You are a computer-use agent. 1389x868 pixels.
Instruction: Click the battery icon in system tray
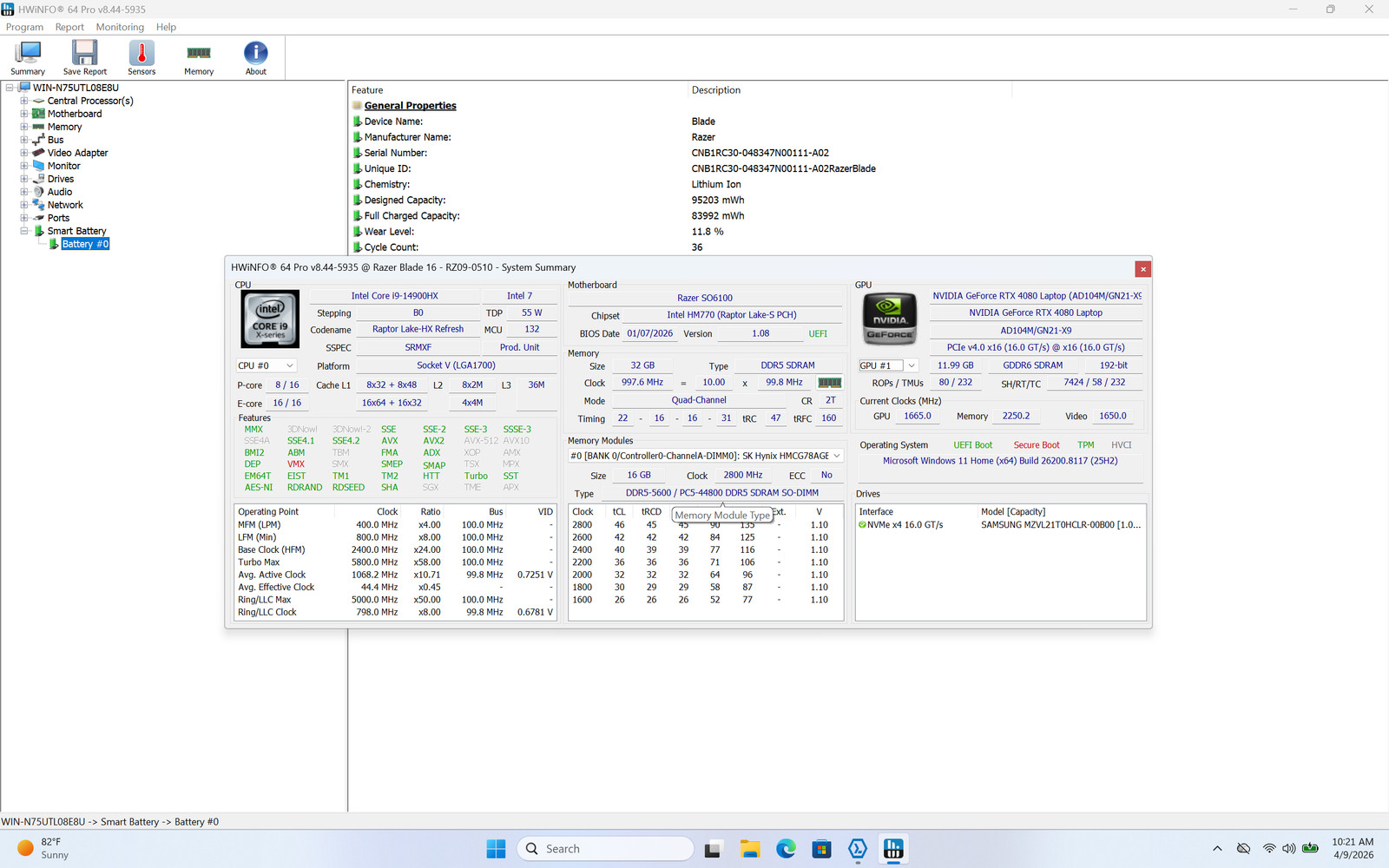point(1311,849)
